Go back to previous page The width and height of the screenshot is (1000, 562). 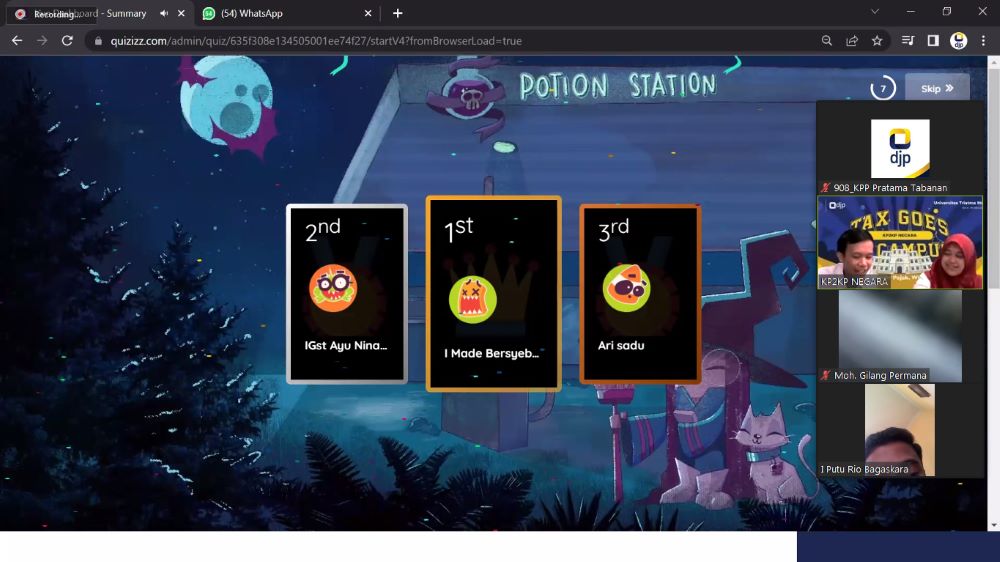(16, 41)
